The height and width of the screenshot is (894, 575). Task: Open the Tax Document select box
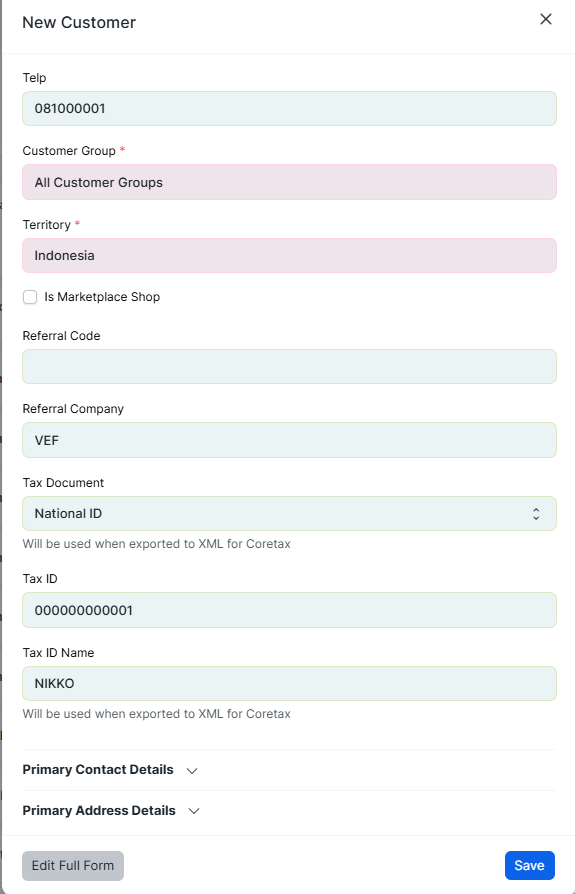[x=289, y=514]
